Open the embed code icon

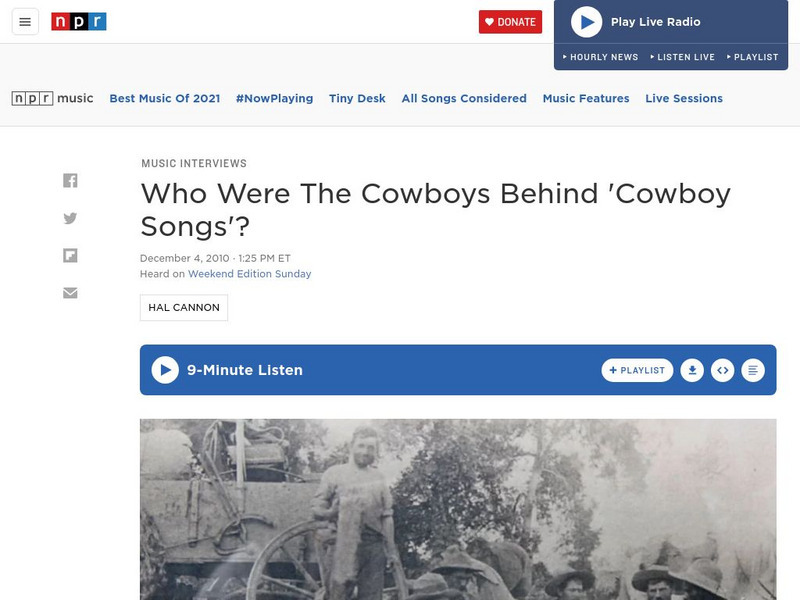click(x=722, y=370)
